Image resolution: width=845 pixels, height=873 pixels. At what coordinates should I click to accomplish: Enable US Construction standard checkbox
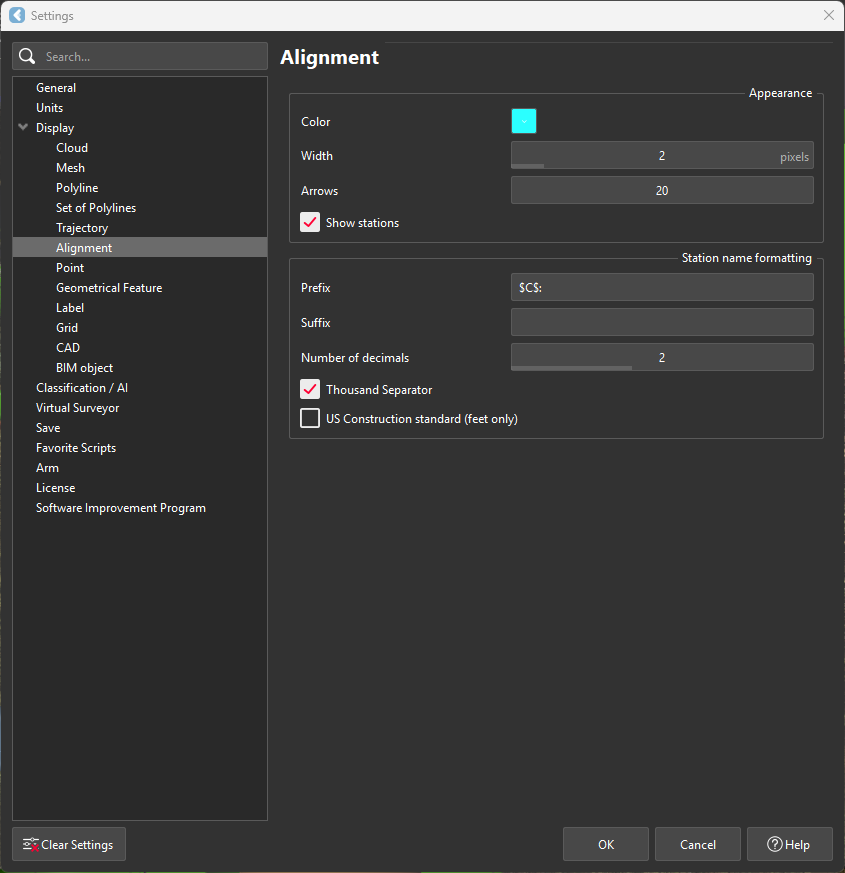[x=310, y=419]
